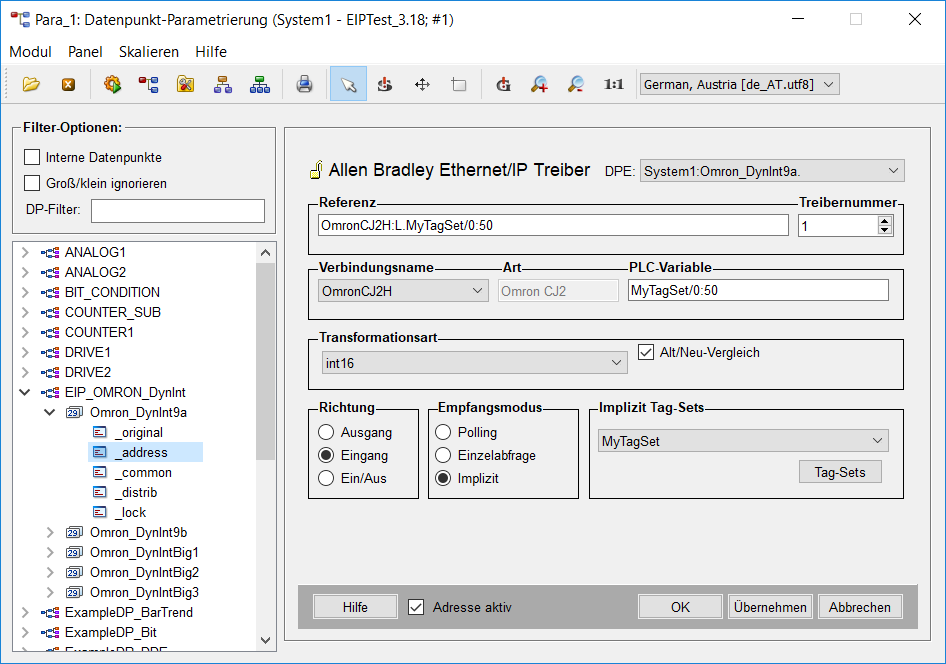The height and width of the screenshot is (664, 946).
Task: Expand the Omron_DynIntBig1 tree node
Action: [x=50, y=552]
